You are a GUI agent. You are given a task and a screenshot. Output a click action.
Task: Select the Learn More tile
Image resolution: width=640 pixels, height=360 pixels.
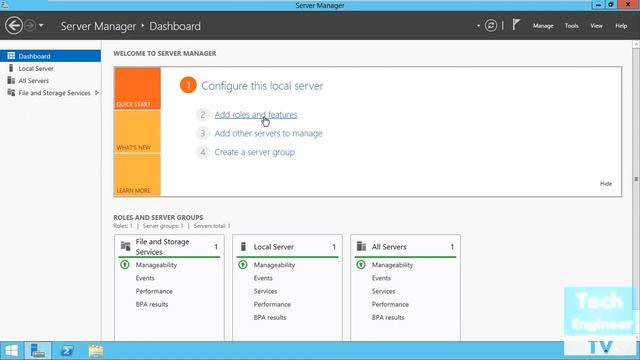pyautogui.click(x=138, y=175)
